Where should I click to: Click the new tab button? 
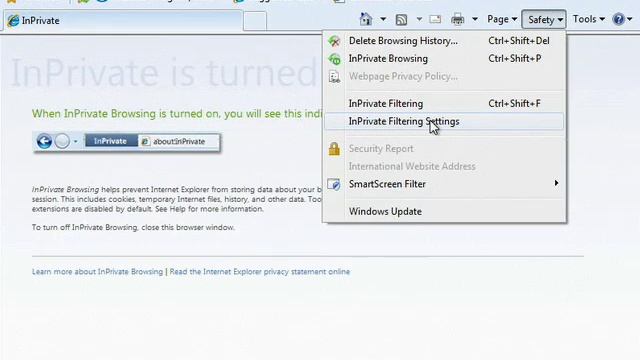coord(255,21)
